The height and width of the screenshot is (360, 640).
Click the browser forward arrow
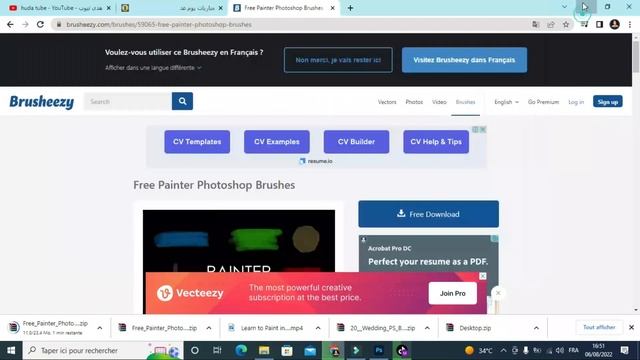point(25,24)
